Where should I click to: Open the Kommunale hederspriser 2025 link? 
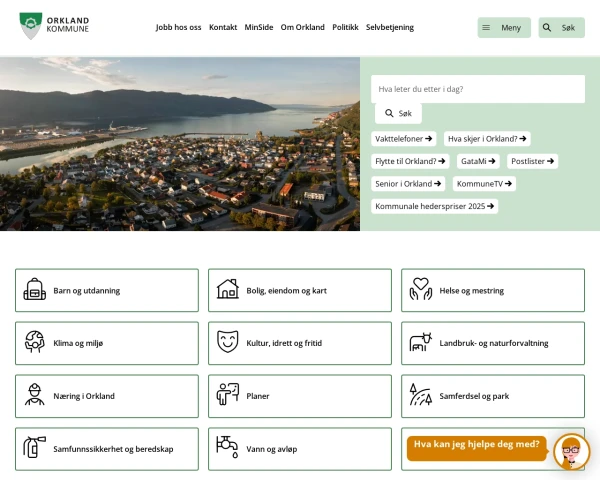435,207
